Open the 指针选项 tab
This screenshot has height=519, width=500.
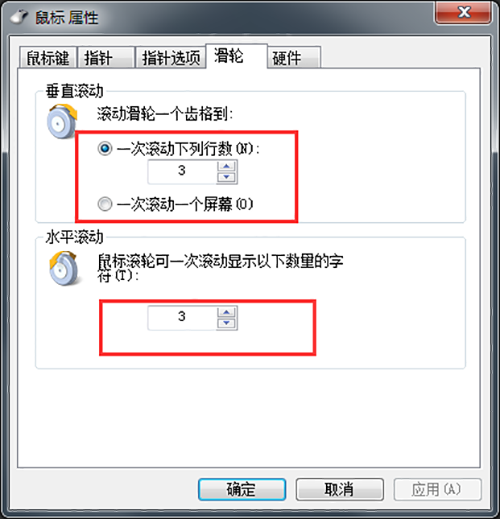(171, 58)
